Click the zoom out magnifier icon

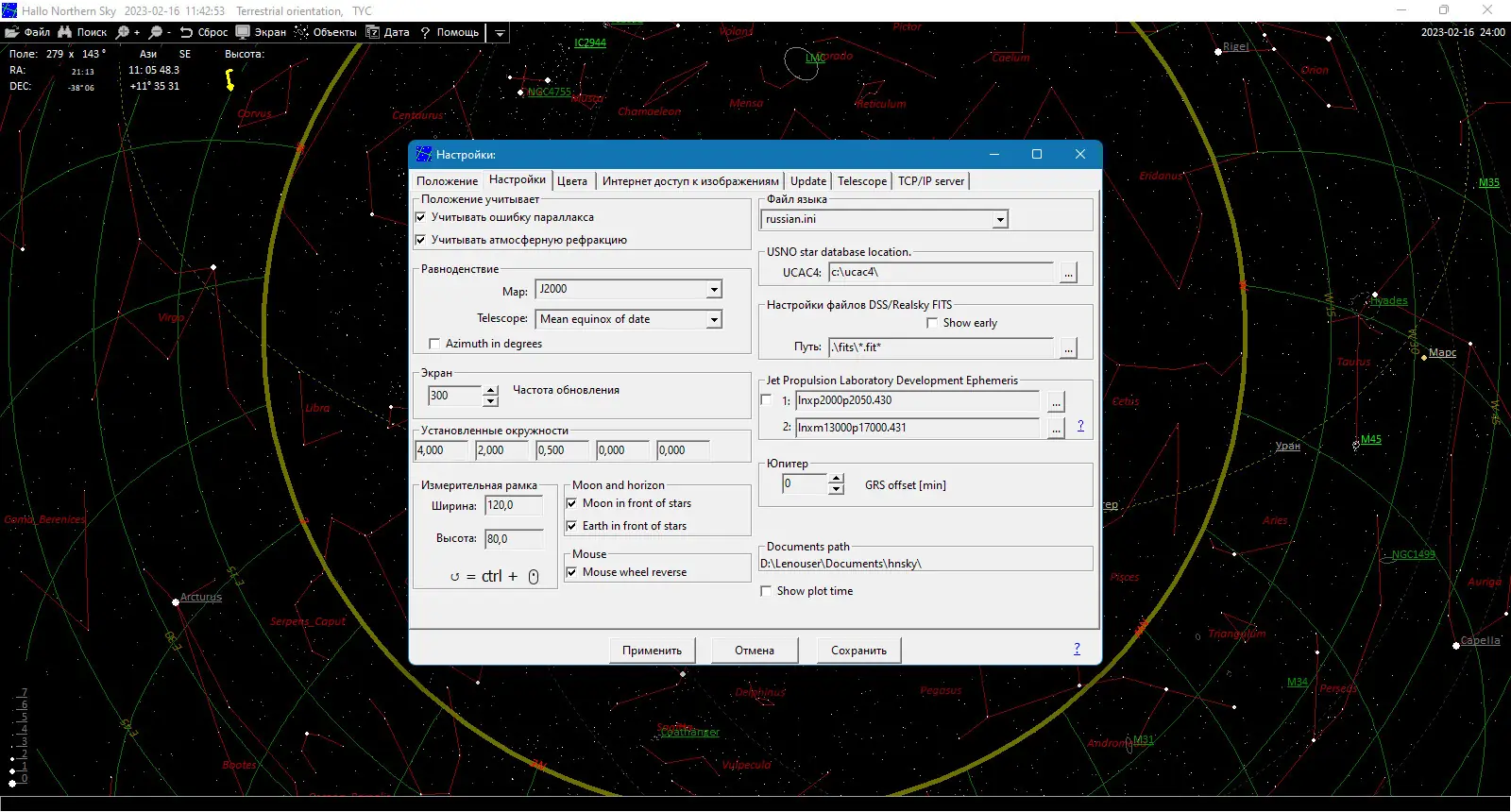157,32
